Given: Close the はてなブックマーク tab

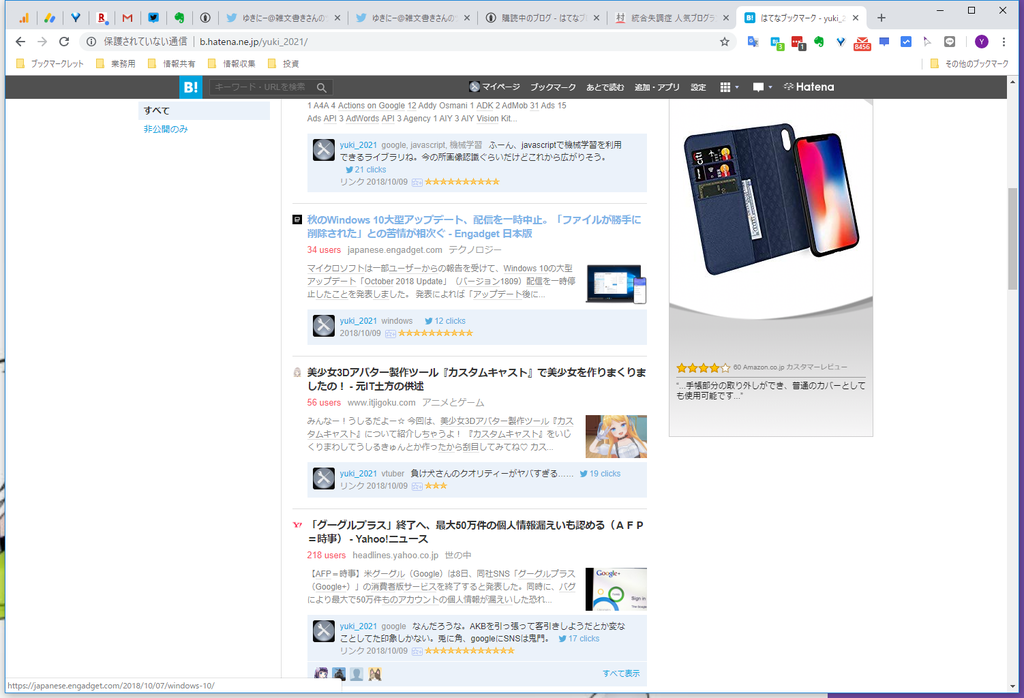Looking at the screenshot, I should (x=856, y=18).
